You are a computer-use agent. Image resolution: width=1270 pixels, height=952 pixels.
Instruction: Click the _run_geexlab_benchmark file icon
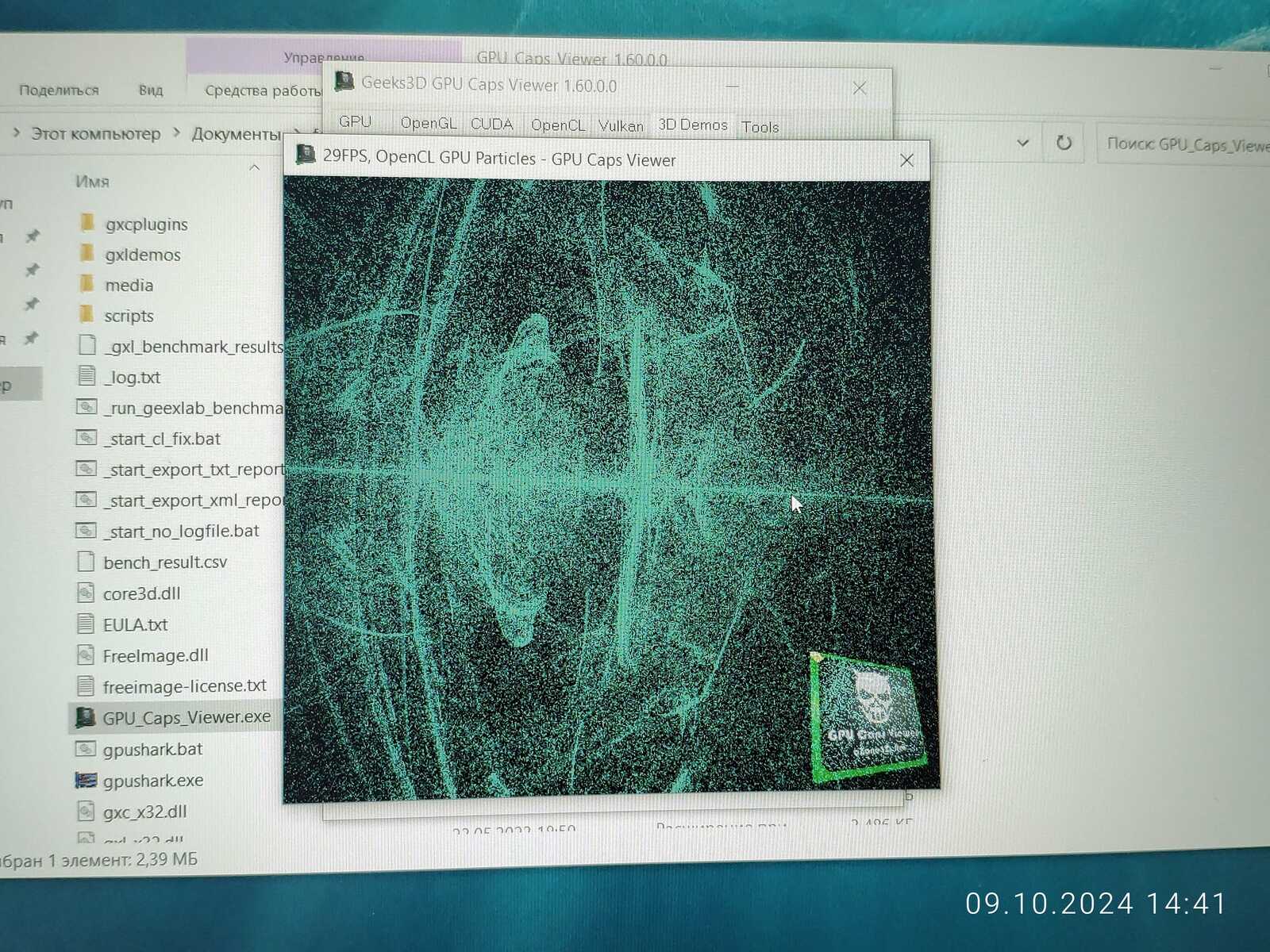[86, 407]
